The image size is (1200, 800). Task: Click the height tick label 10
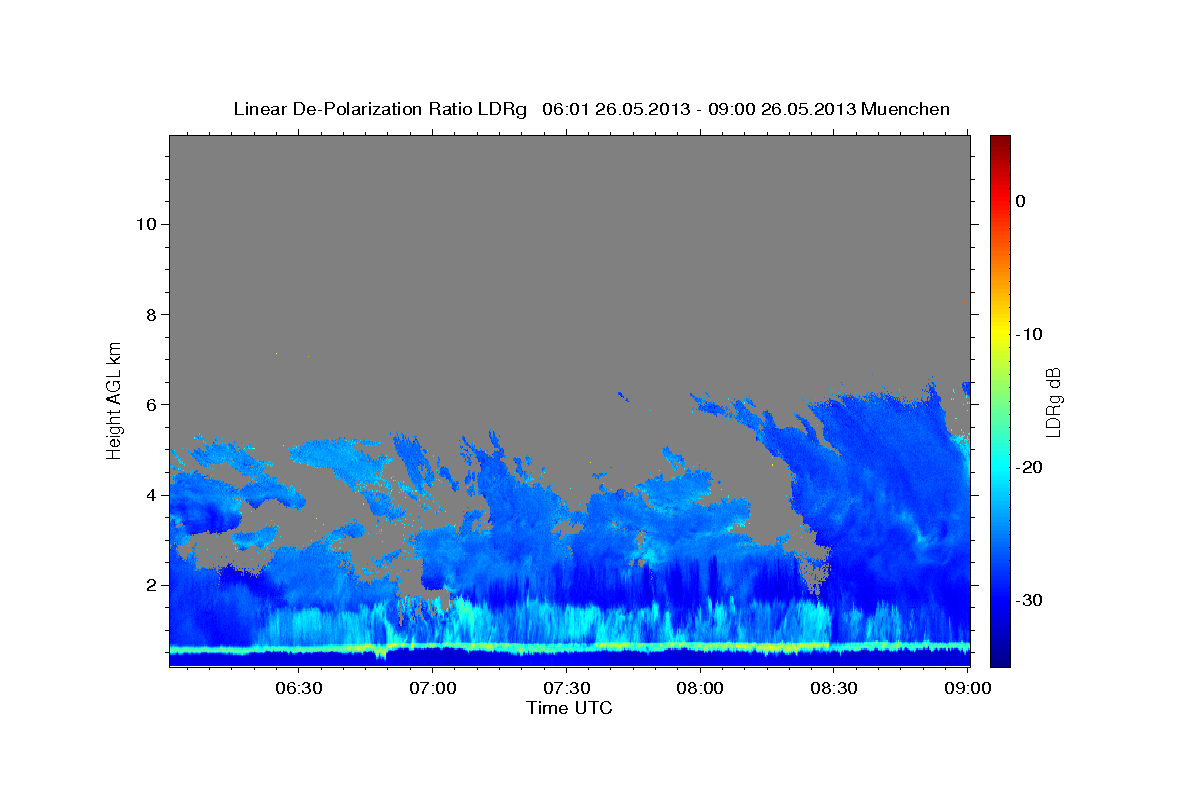tap(145, 224)
